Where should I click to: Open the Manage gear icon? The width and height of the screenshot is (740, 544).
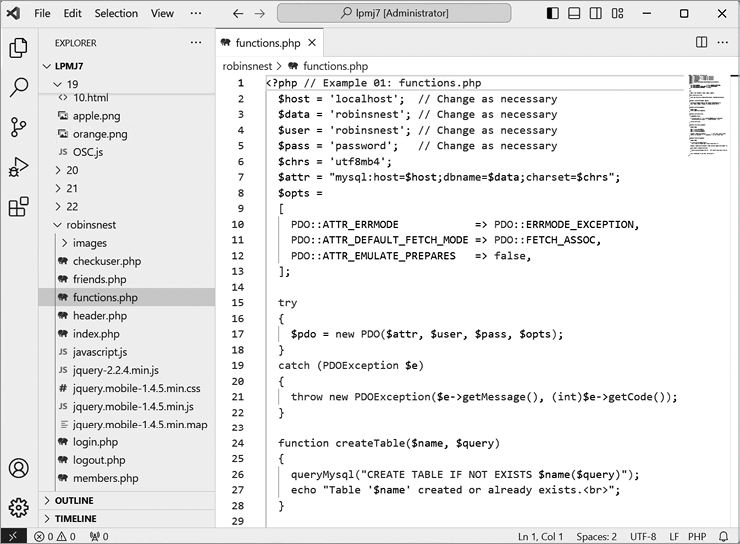18,507
